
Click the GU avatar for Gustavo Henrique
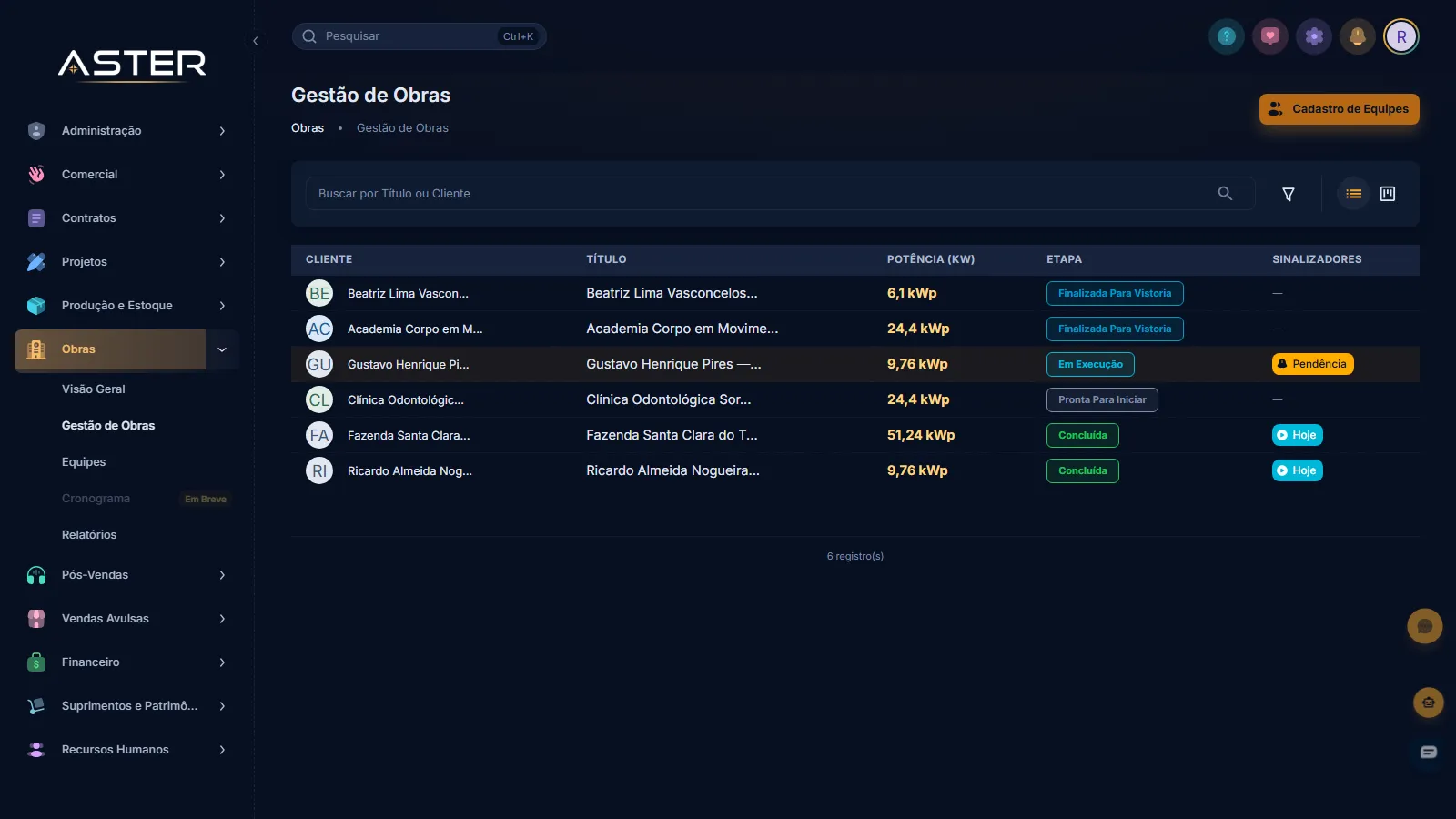tap(319, 364)
